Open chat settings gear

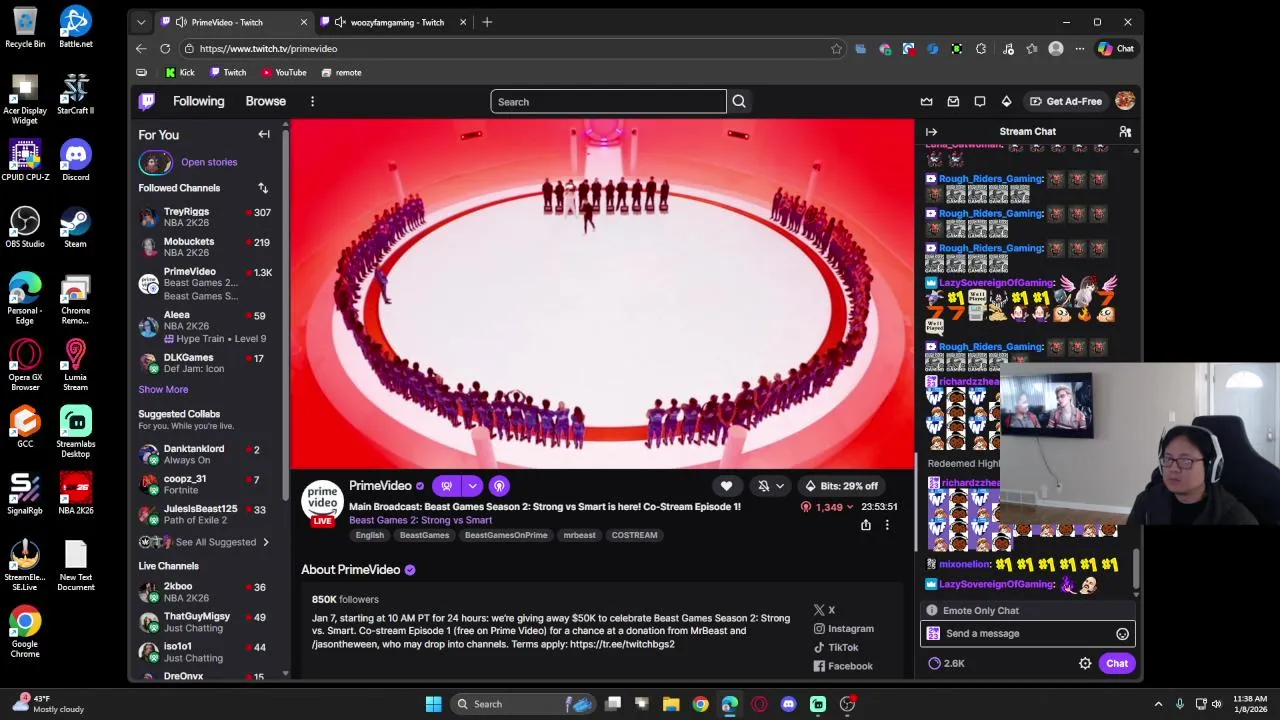[1085, 663]
